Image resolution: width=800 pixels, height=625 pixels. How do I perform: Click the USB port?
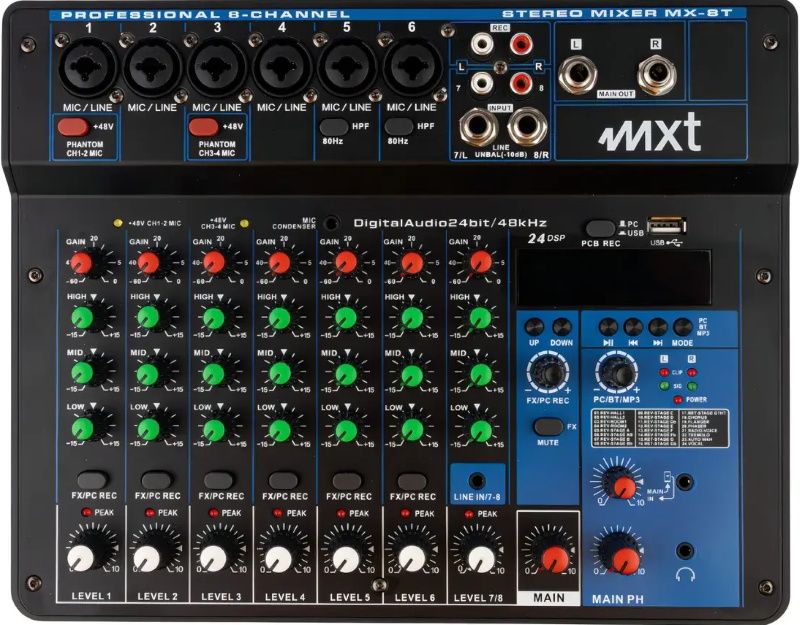pos(667,226)
